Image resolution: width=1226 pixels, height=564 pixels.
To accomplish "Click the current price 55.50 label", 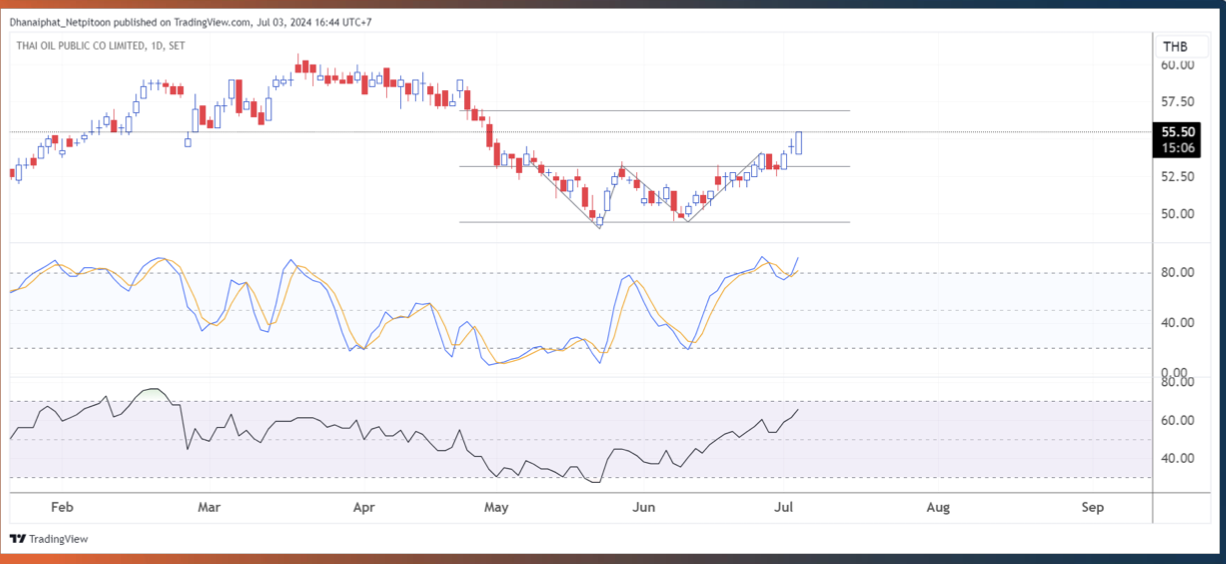I will pos(1176,131).
